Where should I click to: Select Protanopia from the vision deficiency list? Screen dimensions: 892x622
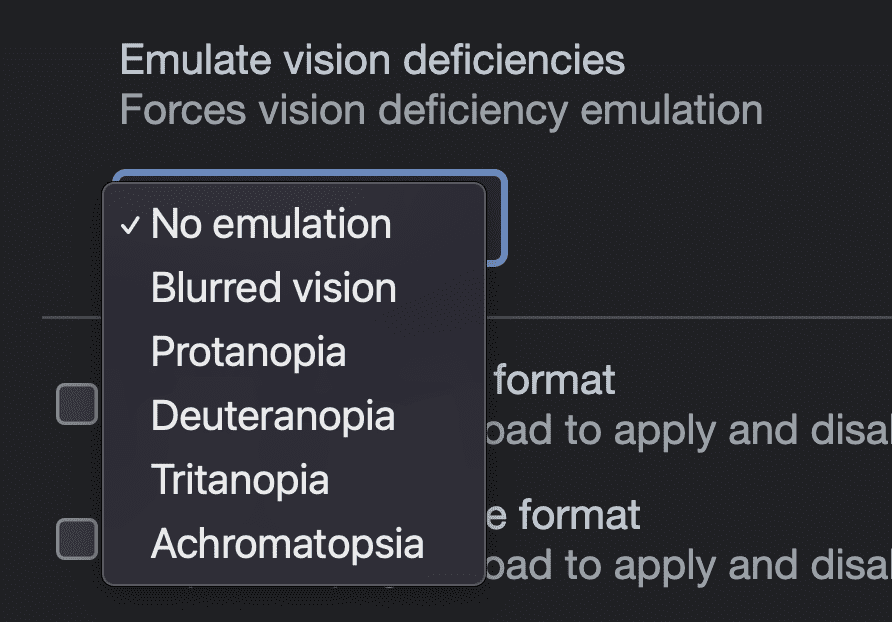[248, 352]
